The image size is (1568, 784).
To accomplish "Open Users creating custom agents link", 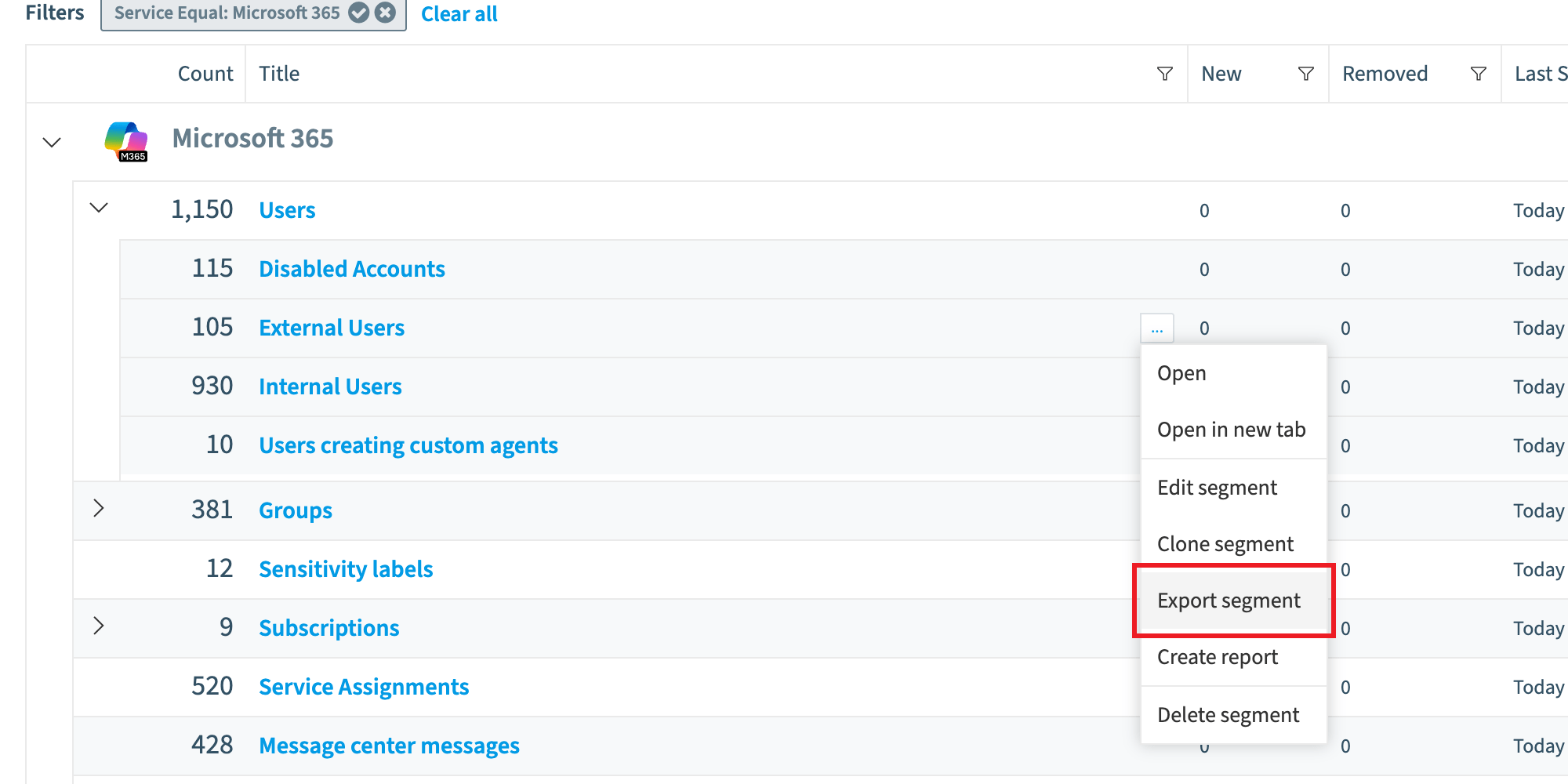I will click(x=408, y=445).
